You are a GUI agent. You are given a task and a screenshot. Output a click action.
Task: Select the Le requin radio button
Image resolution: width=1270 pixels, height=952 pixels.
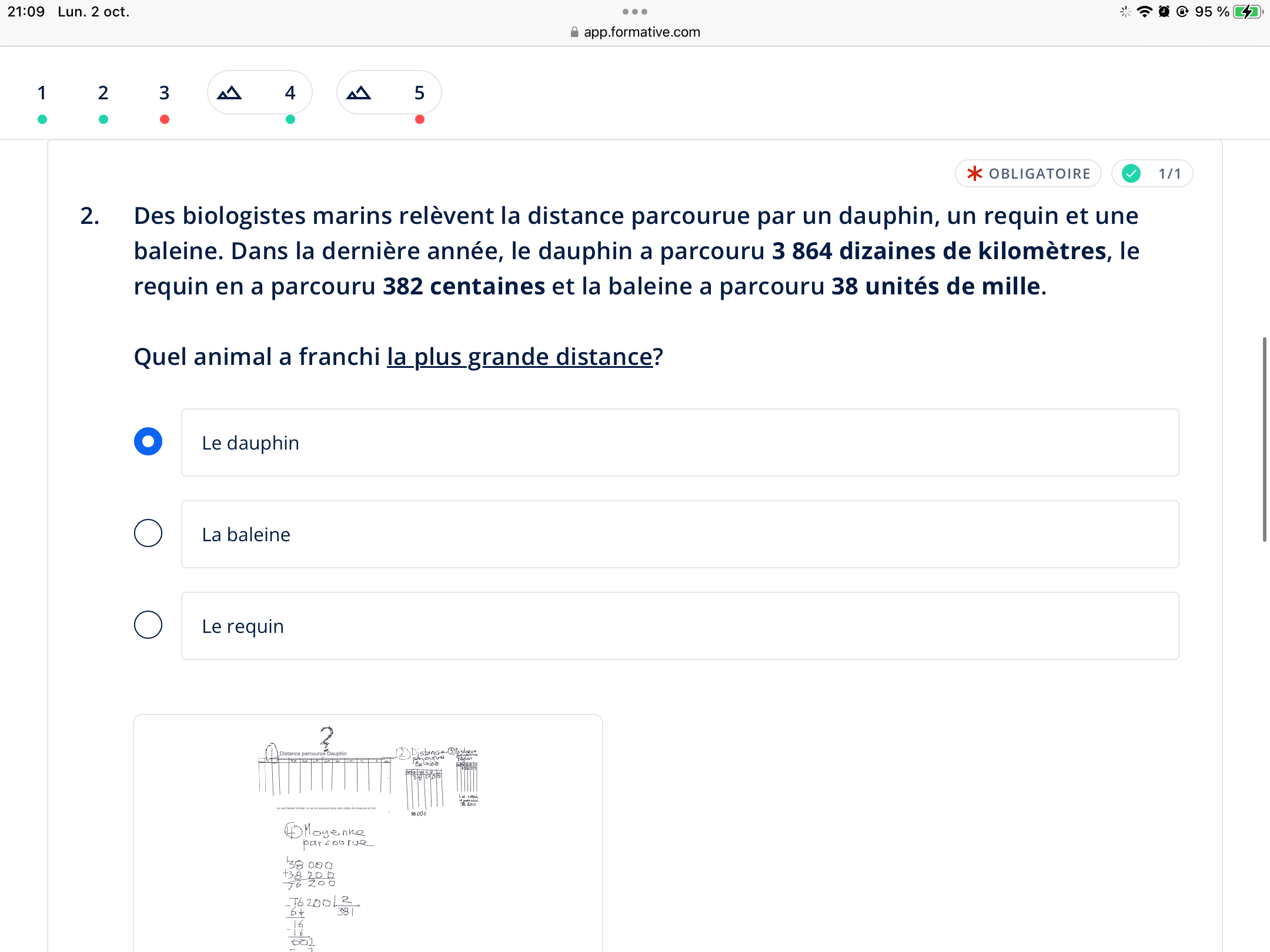tap(148, 625)
